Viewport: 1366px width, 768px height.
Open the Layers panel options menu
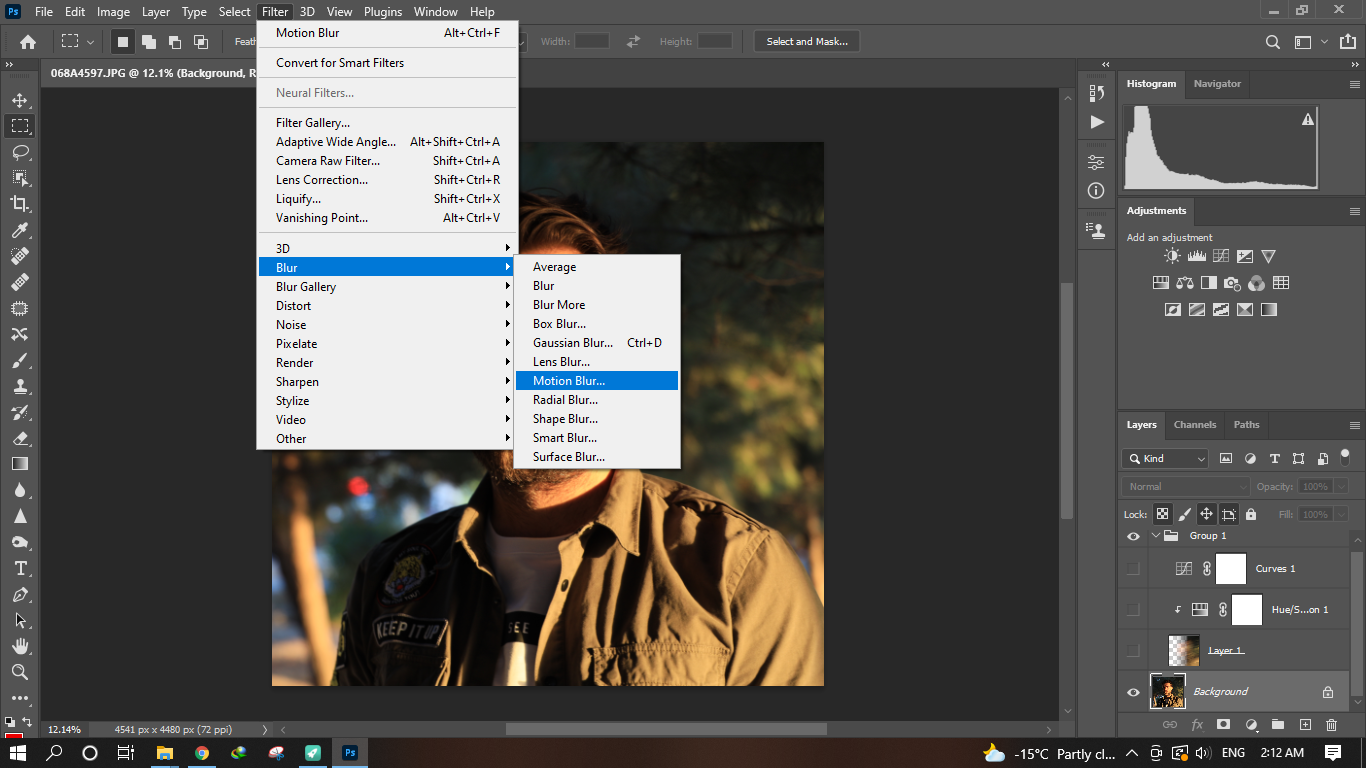click(1354, 425)
